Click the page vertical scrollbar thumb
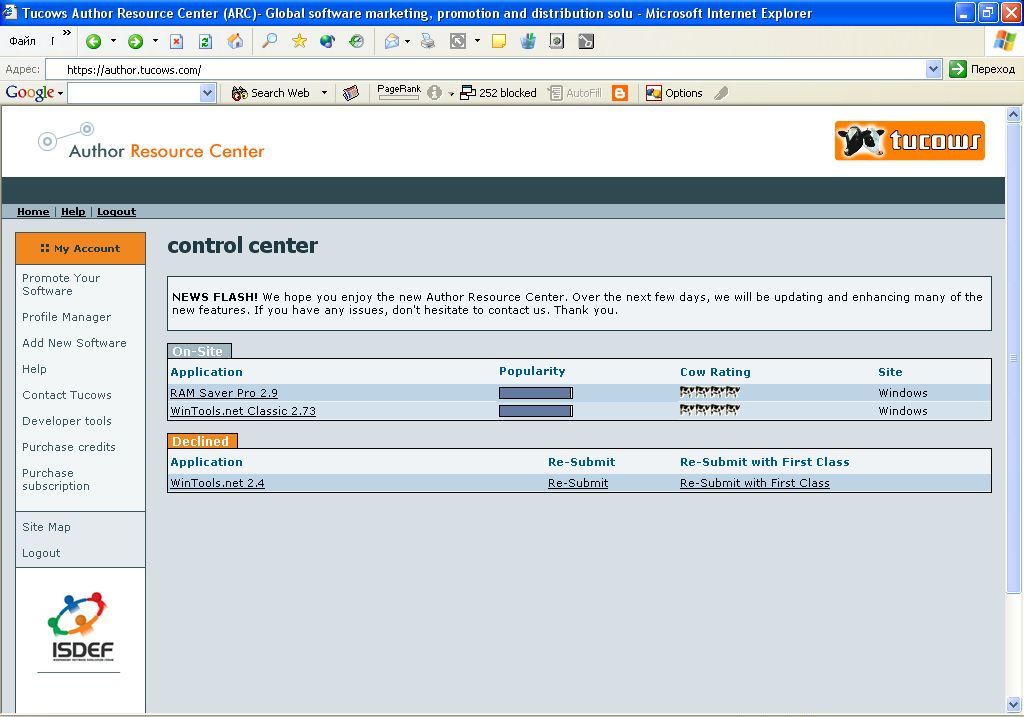Image resolution: width=1024 pixels, height=717 pixels. 1014,358
